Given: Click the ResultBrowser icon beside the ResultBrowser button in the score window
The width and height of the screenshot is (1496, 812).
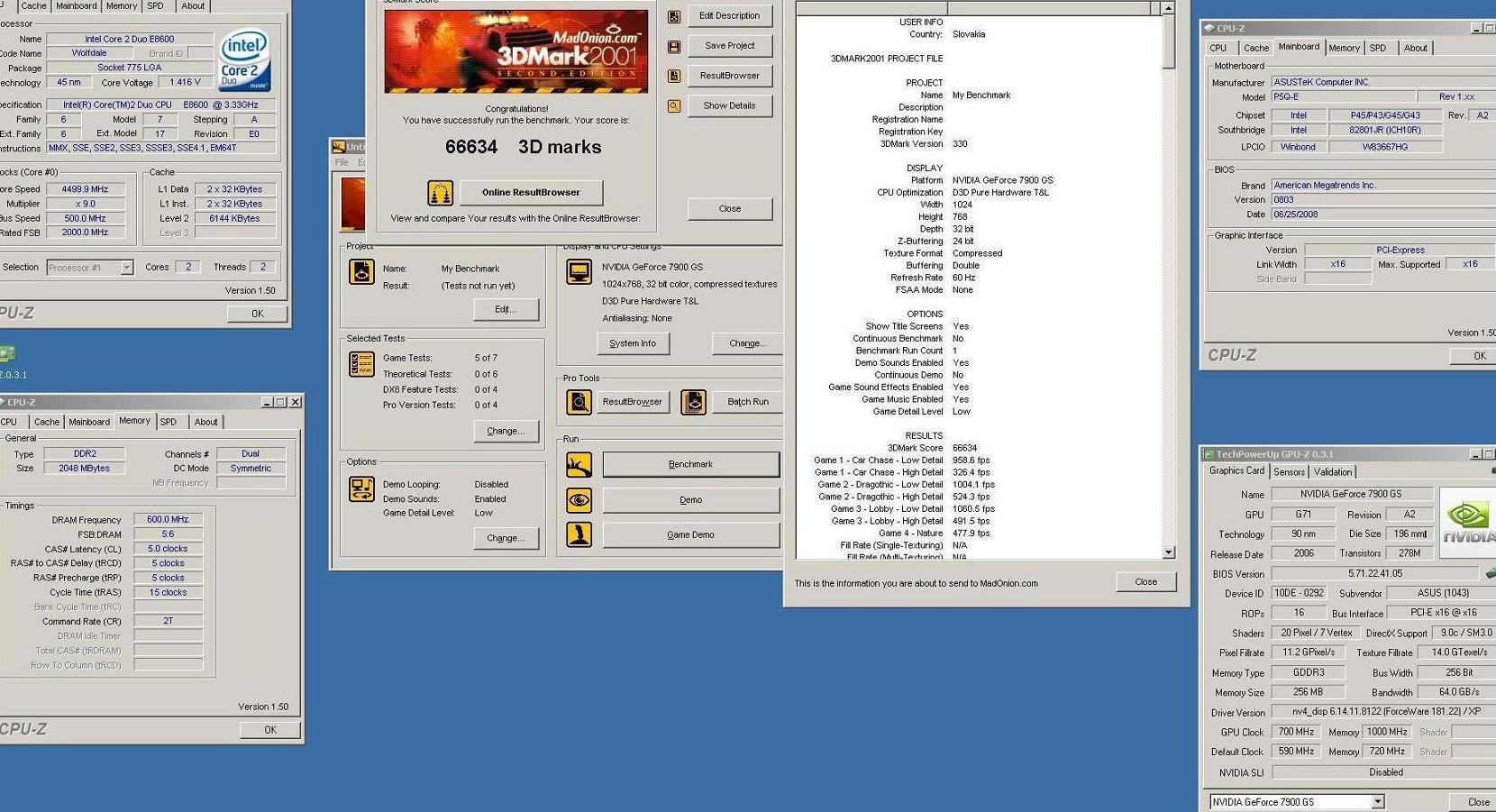Looking at the screenshot, I should click(674, 76).
